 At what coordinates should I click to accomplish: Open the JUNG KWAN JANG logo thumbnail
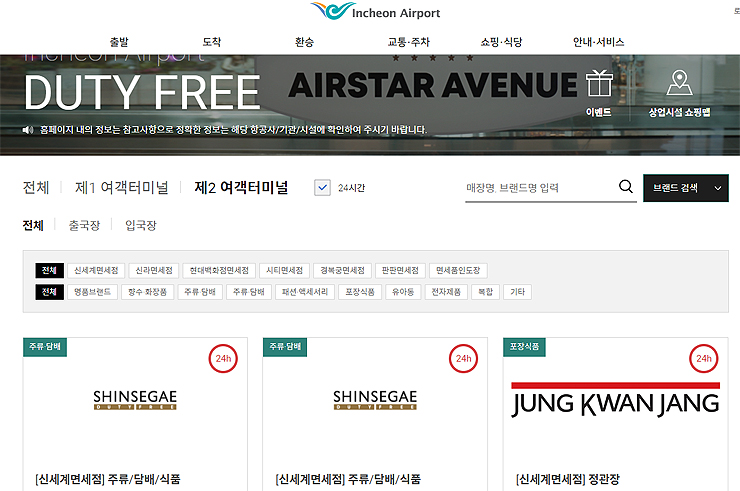point(615,400)
